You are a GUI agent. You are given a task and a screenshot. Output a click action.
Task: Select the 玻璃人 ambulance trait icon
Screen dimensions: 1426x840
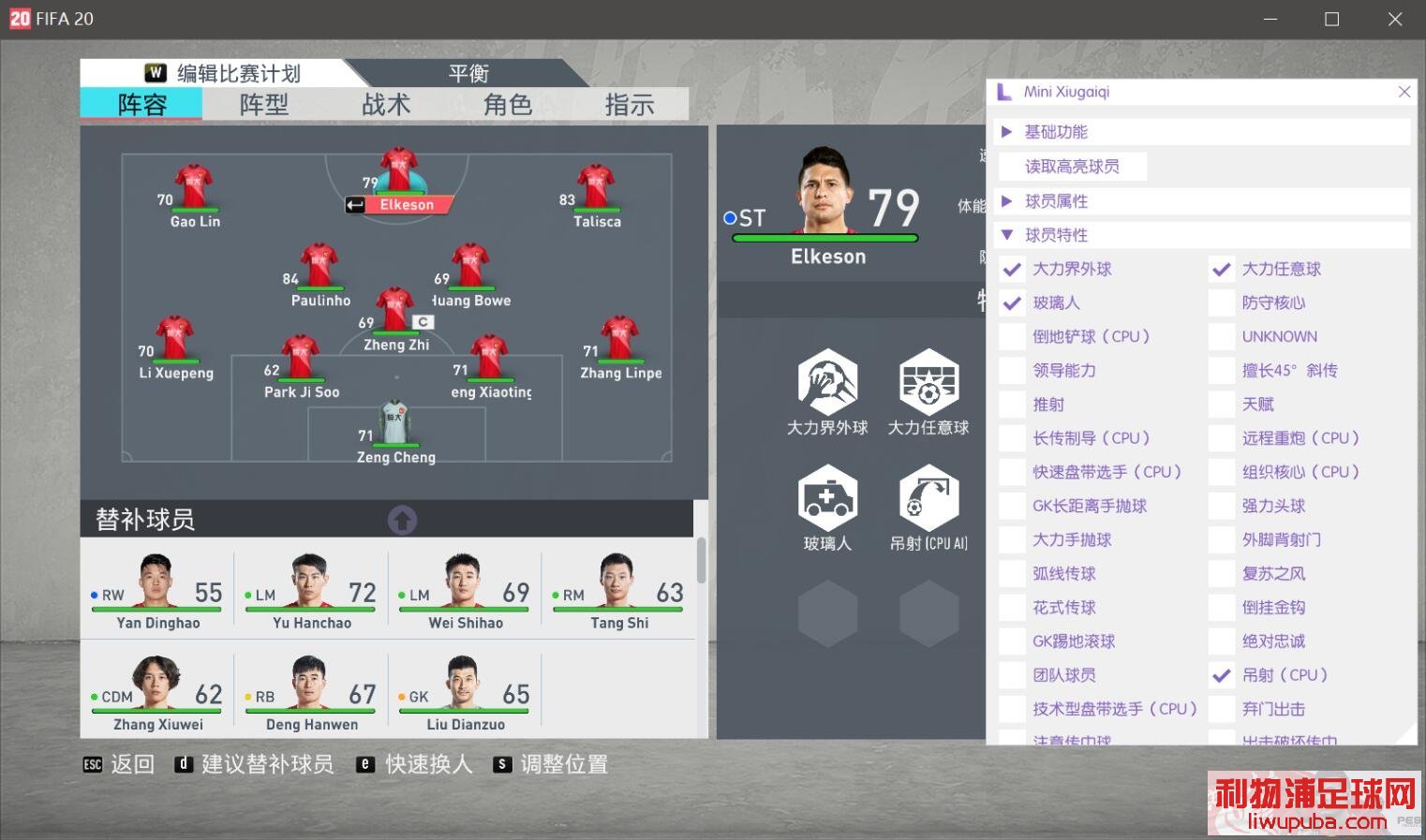pos(827,498)
